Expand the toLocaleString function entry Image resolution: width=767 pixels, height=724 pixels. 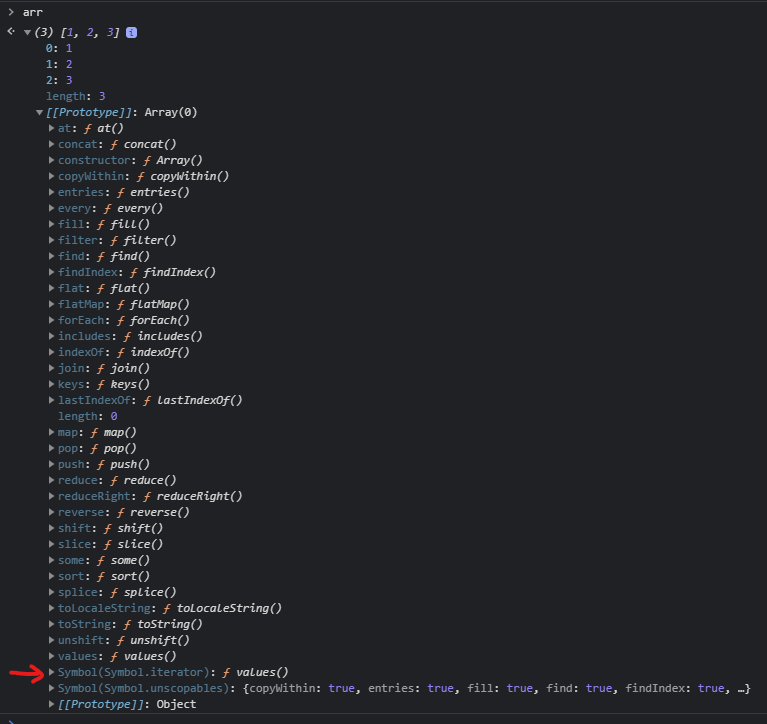(x=51, y=609)
